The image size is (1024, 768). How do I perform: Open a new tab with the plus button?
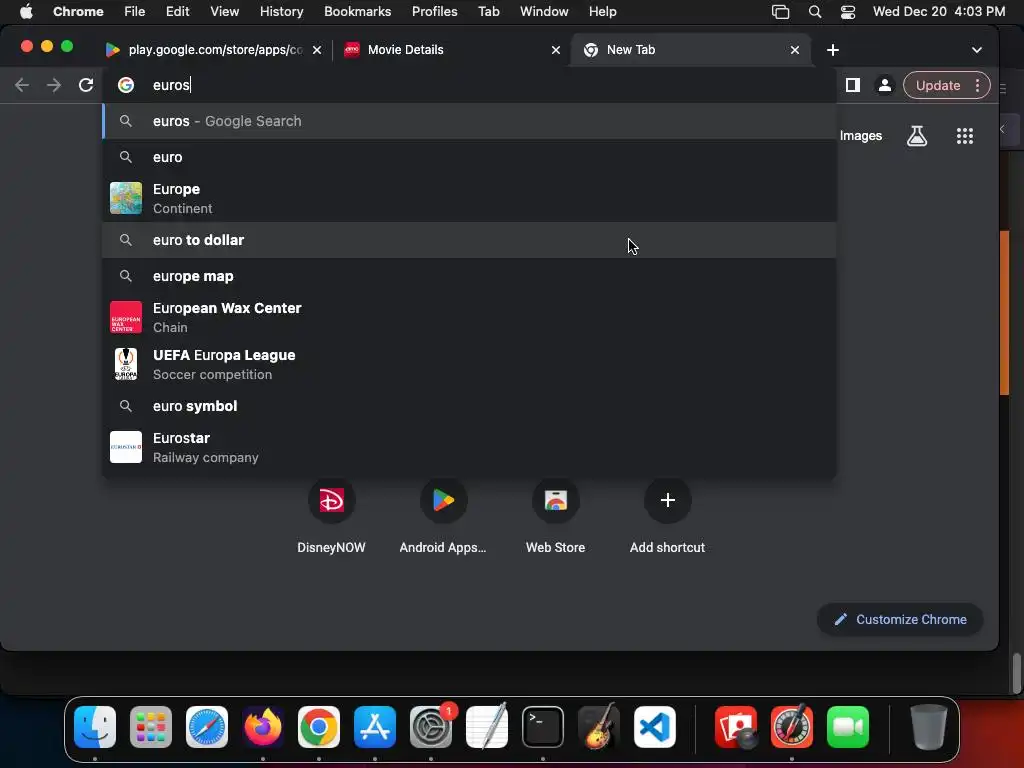coord(833,50)
